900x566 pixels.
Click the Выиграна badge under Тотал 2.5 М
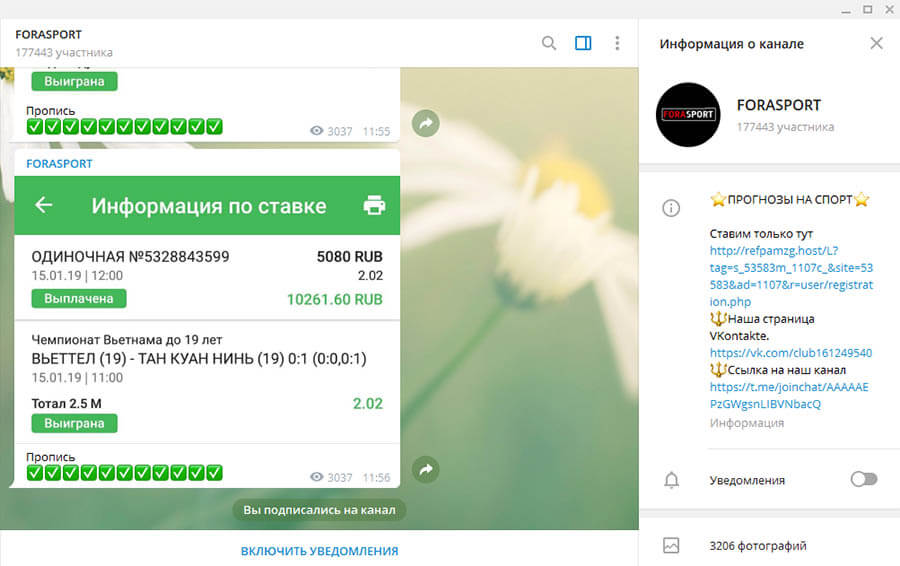74,423
